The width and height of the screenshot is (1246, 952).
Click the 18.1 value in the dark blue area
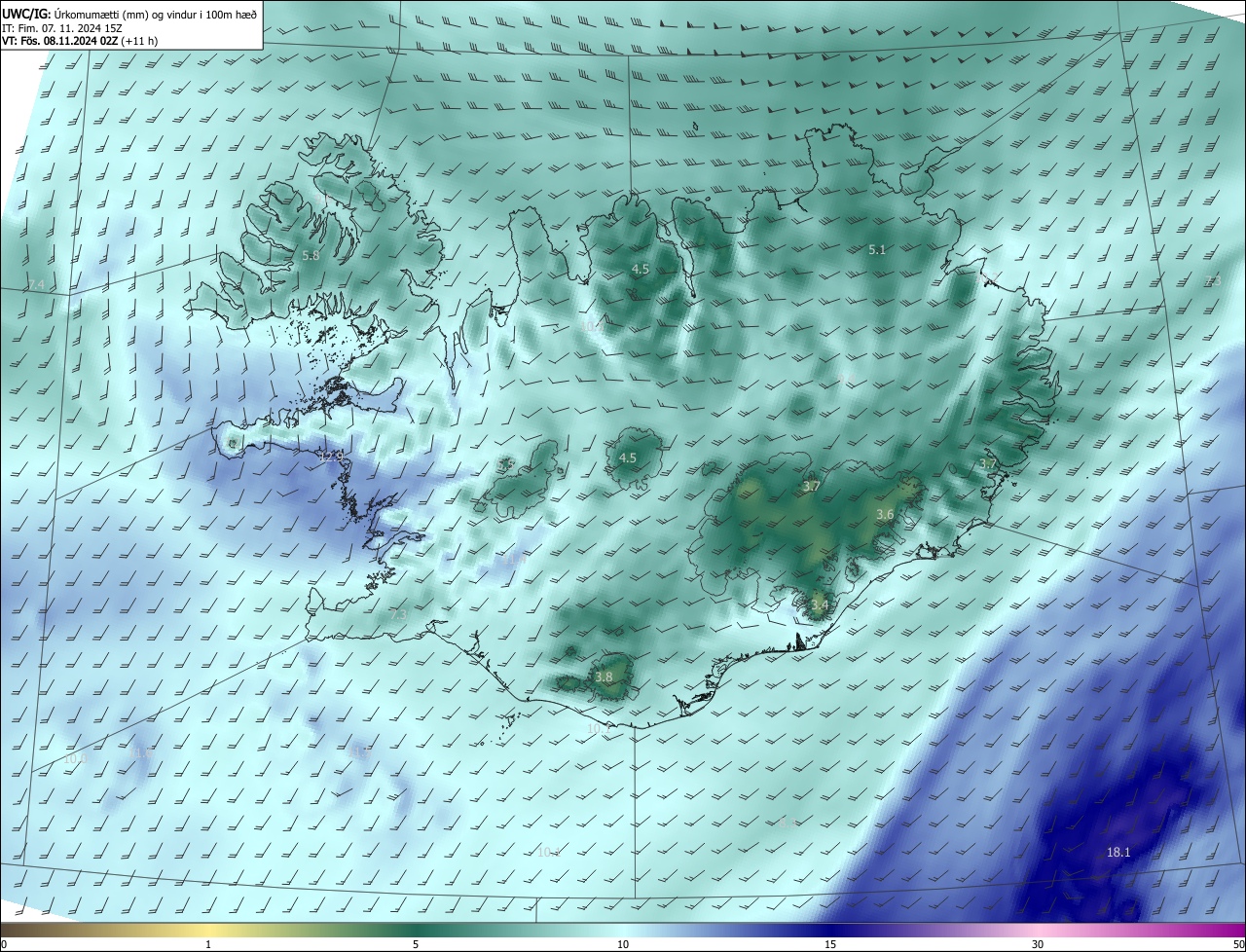1118,852
